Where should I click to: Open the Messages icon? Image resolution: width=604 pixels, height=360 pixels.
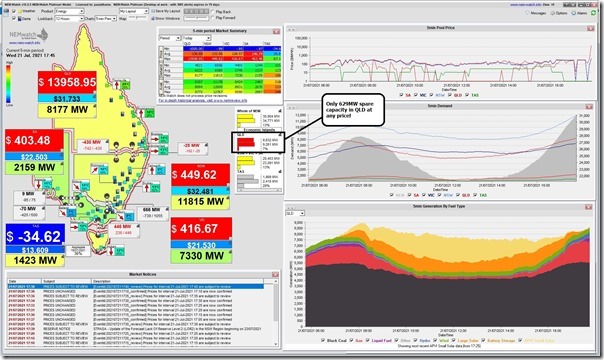tap(527, 13)
